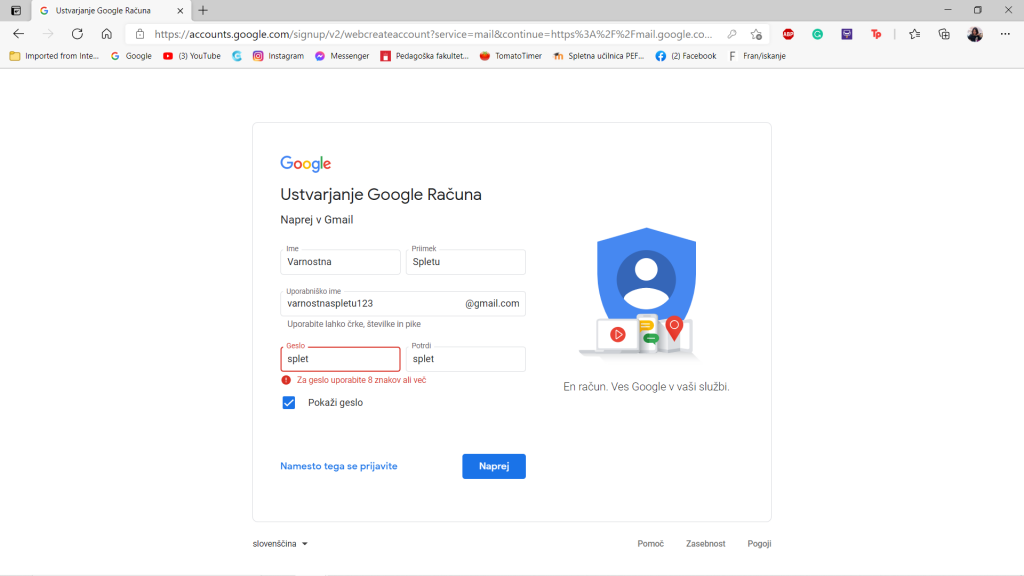Click the browser refresh icon
The height and width of the screenshot is (576, 1024).
tap(77, 34)
